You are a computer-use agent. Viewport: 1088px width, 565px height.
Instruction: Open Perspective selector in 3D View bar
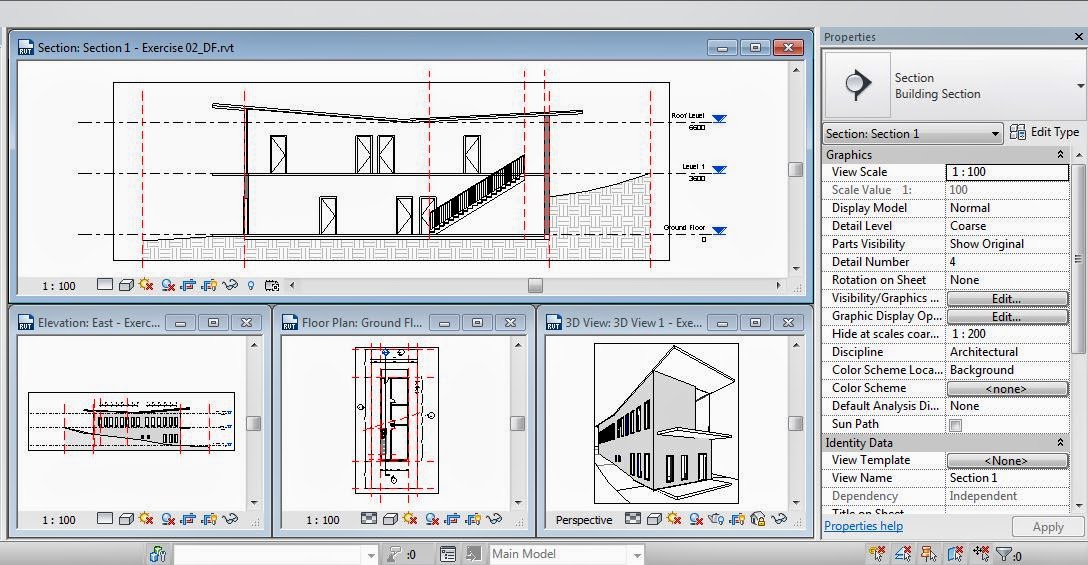584,520
